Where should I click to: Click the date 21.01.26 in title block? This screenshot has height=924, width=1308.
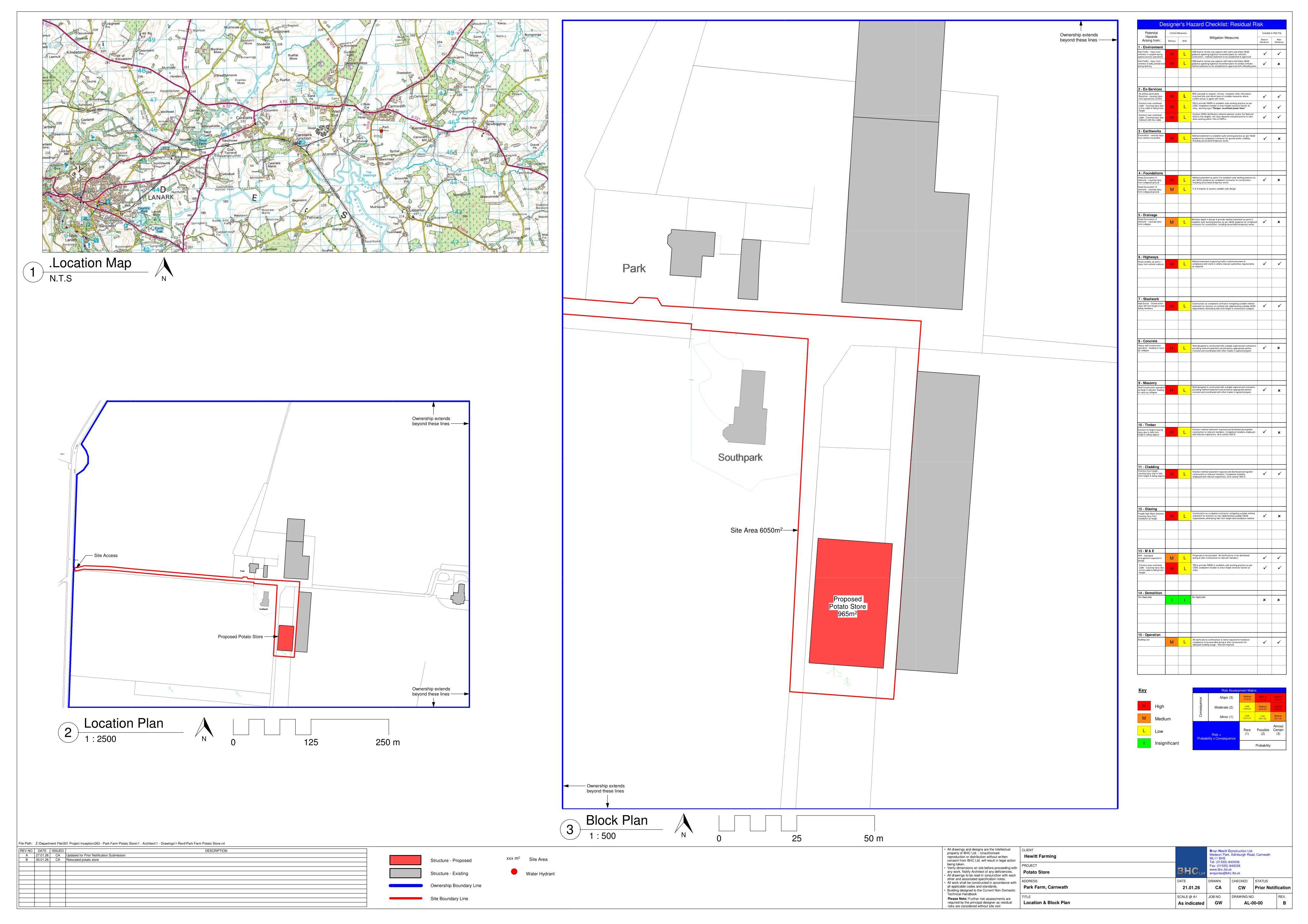(1191, 888)
